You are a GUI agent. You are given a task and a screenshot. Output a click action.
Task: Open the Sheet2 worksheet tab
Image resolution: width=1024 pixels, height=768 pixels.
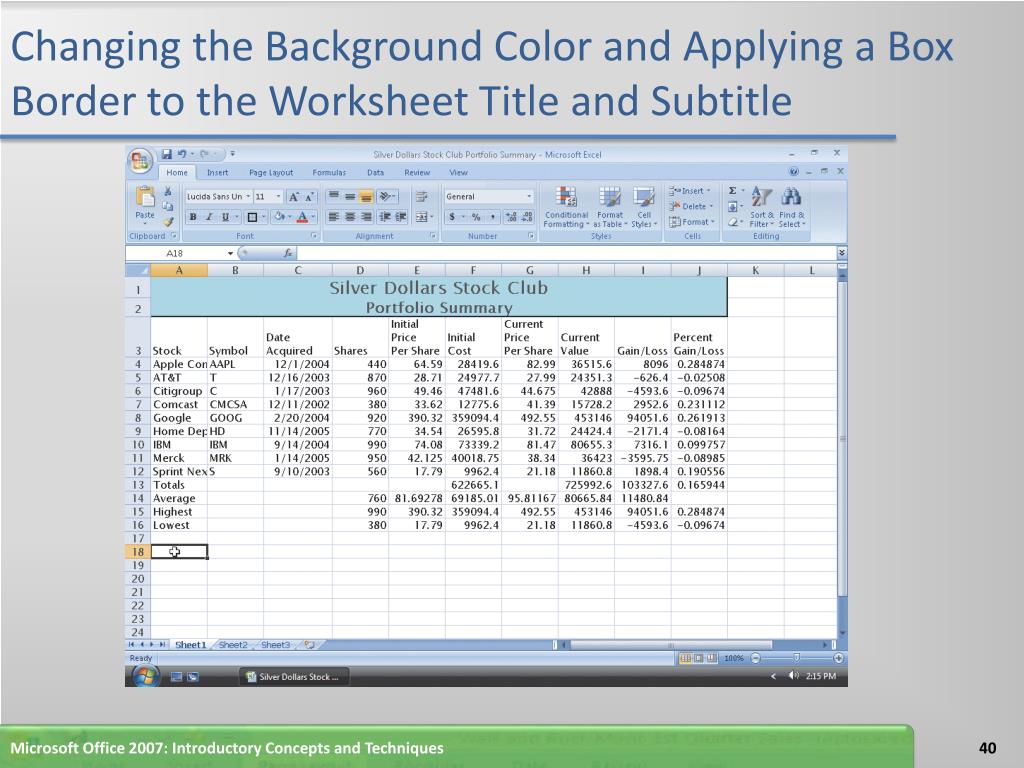pos(233,645)
